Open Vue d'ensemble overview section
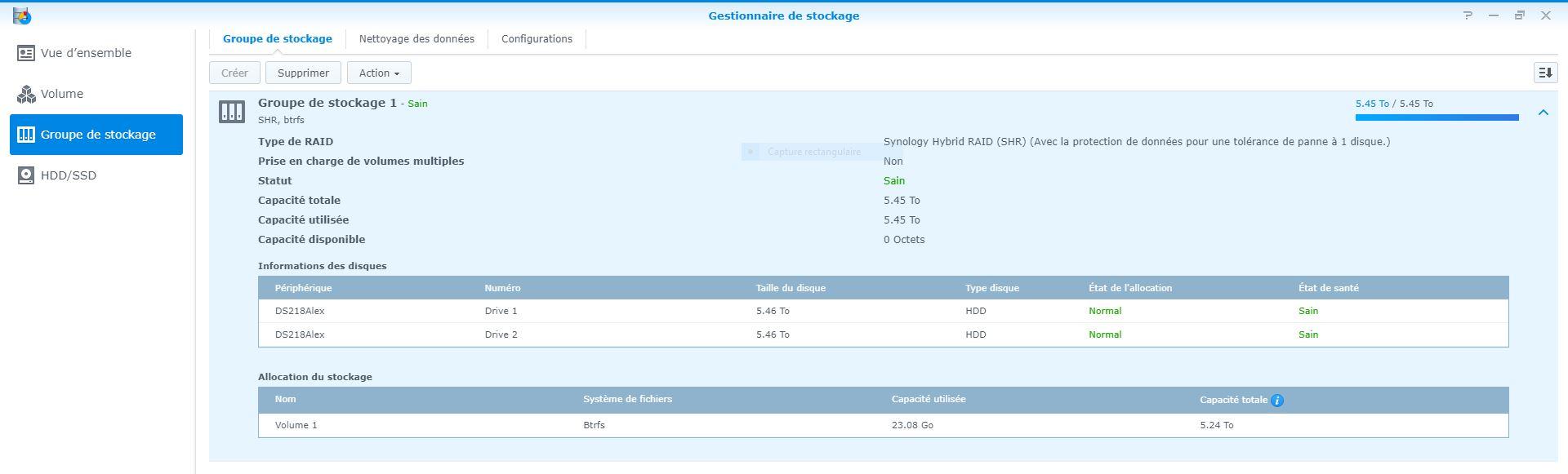Screen dimensions: 1568x474 (86, 53)
